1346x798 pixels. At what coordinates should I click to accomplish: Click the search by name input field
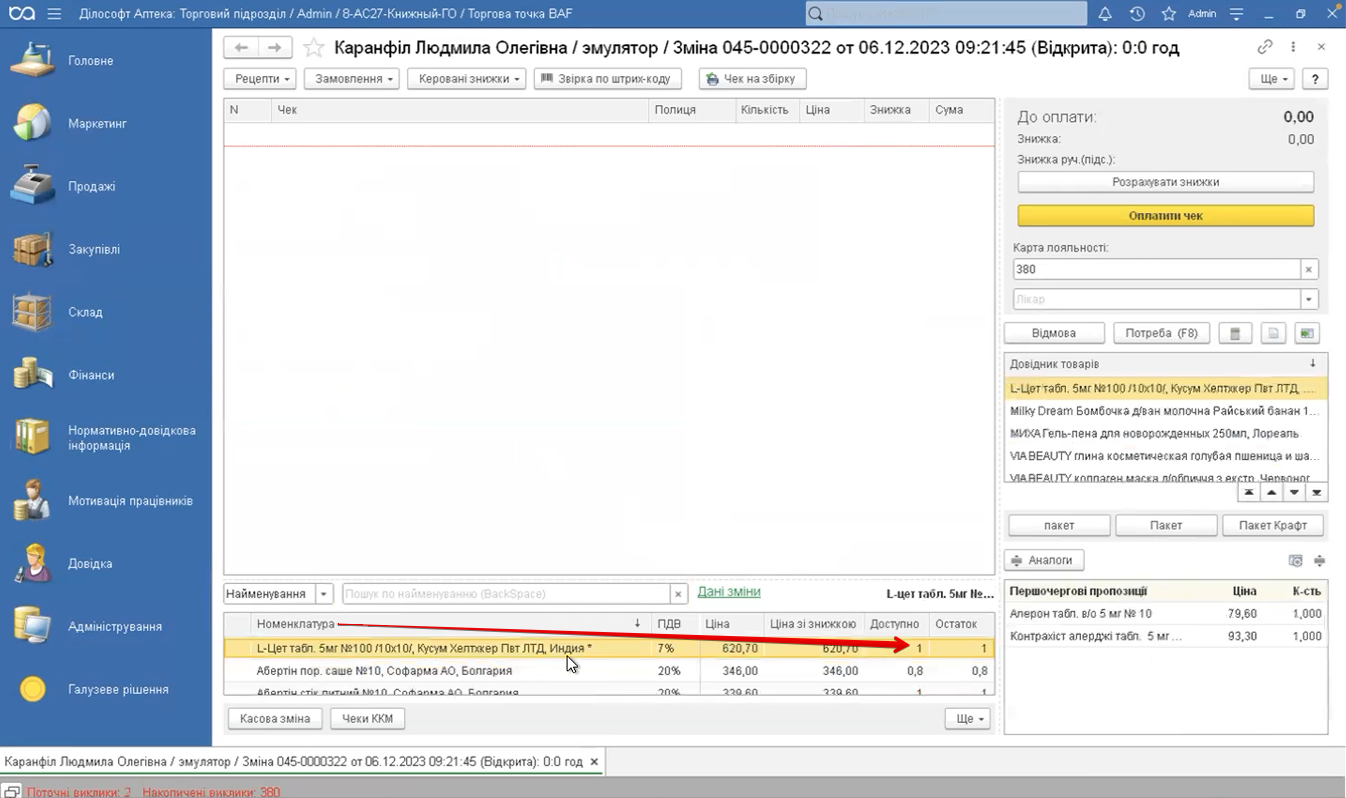[505, 594]
